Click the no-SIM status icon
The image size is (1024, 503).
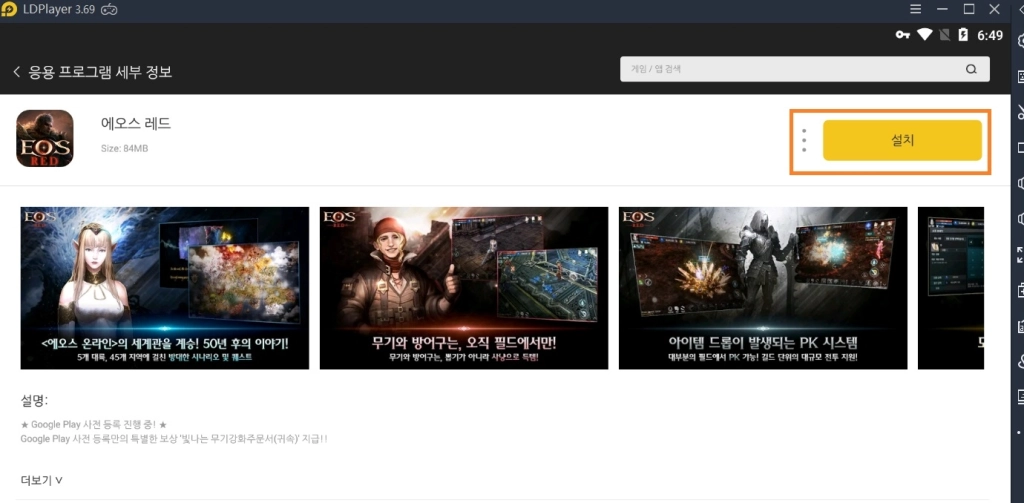(x=943, y=35)
